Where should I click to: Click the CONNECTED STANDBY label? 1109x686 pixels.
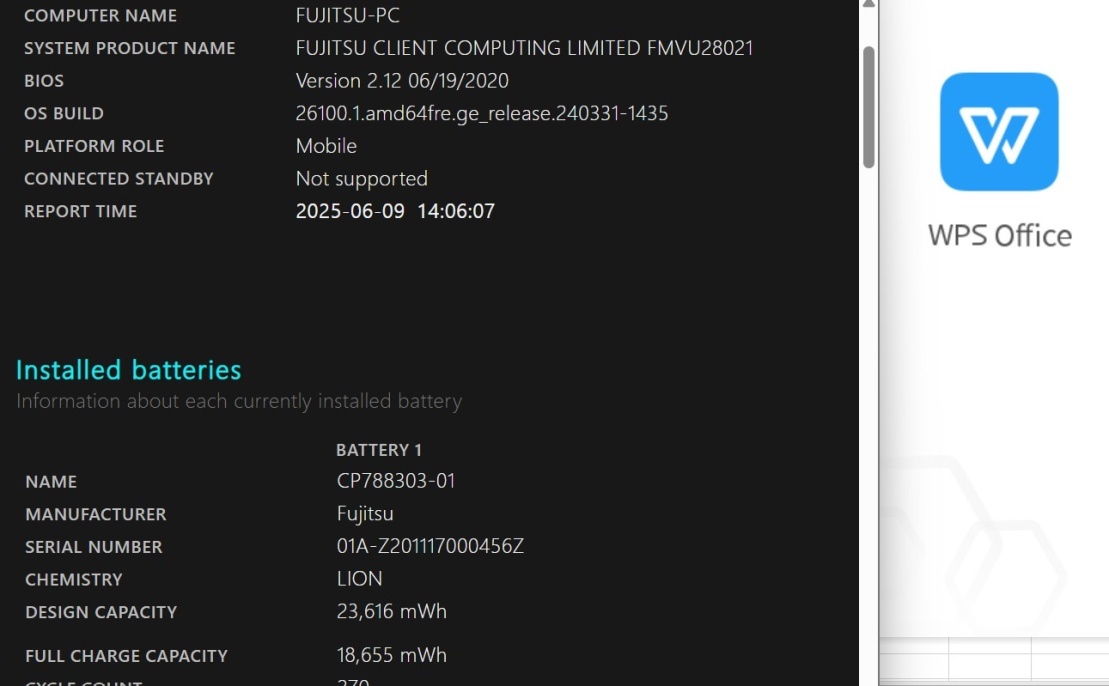click(x=119, y=178)
